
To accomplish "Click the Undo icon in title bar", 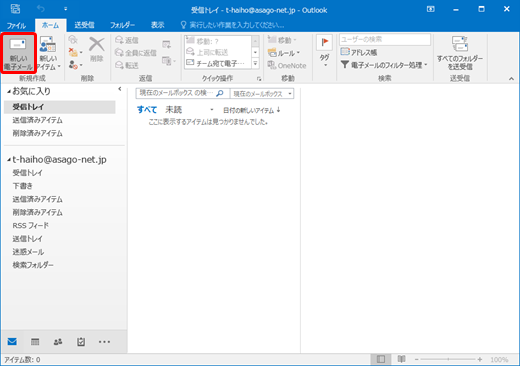I will [41, 9].
